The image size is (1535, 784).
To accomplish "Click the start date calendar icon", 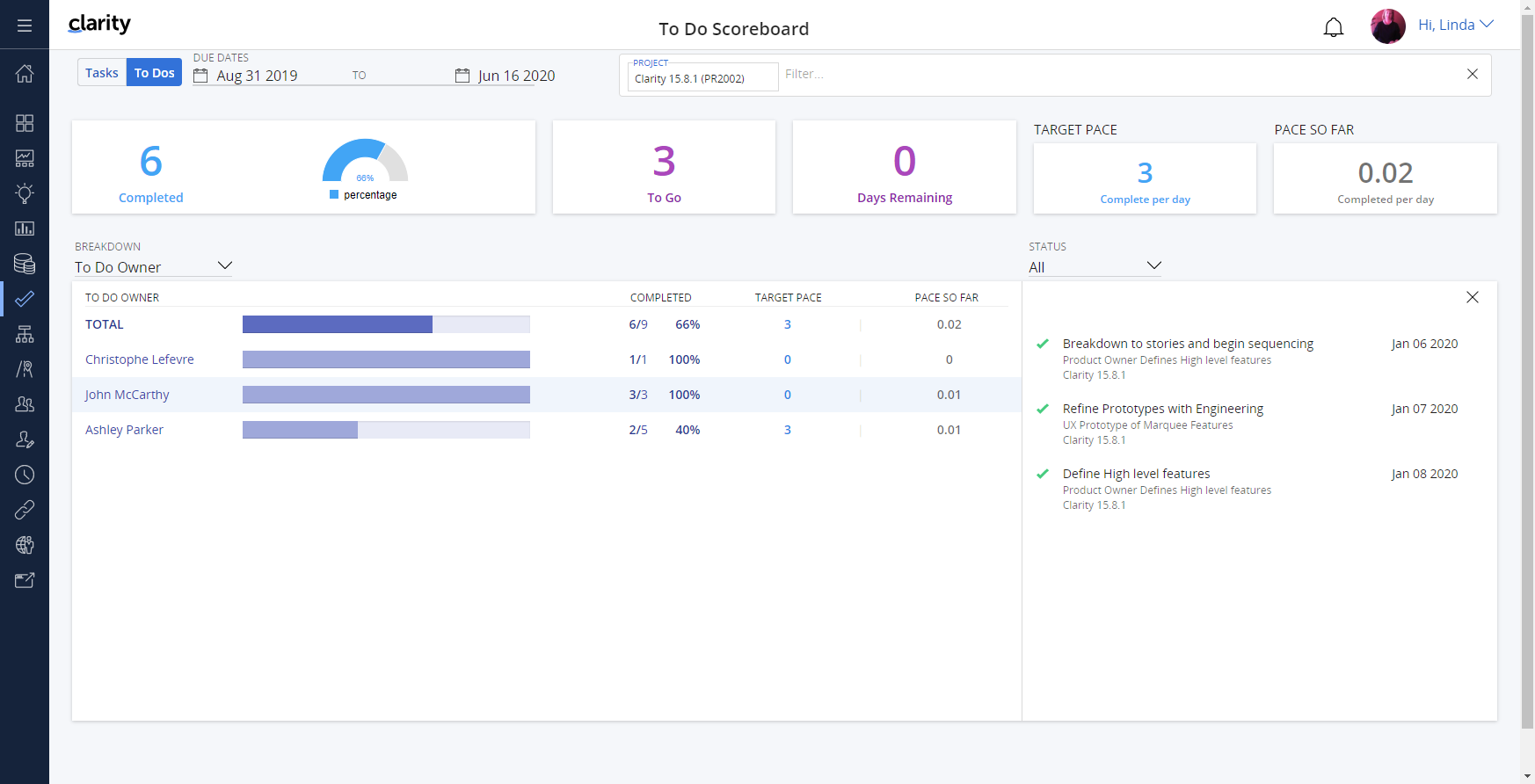I will click(200, 76).
